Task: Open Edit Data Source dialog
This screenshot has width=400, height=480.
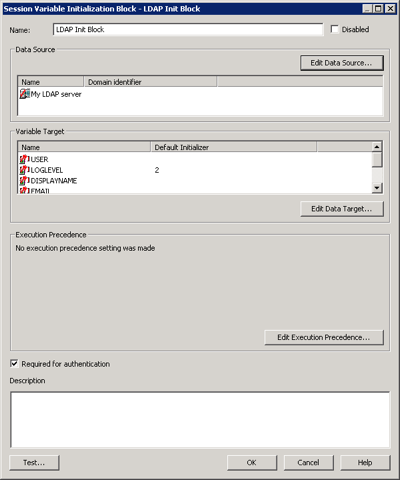Action: point(342,63)
